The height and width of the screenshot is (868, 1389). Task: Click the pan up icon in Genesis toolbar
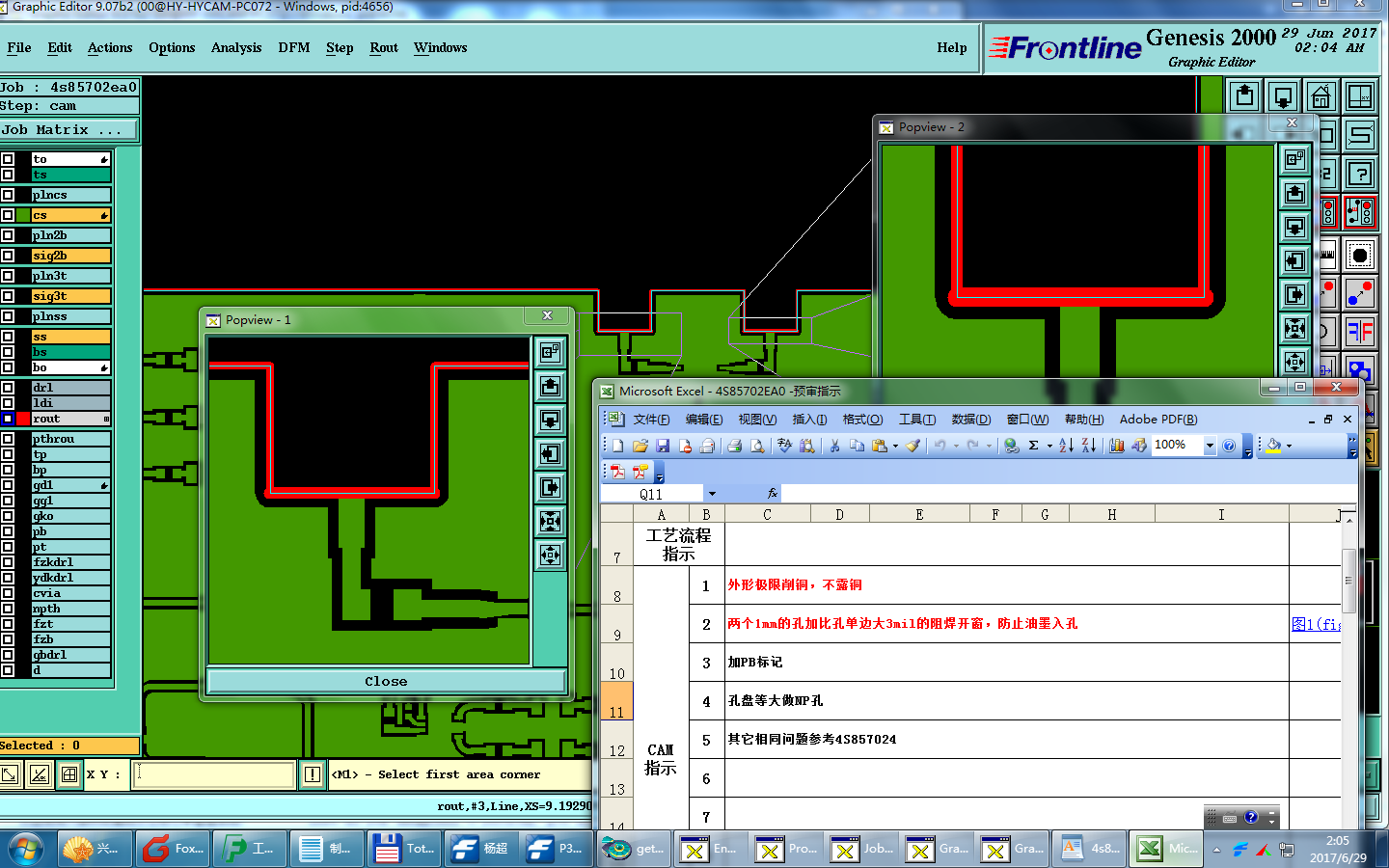pos(1244,96)
